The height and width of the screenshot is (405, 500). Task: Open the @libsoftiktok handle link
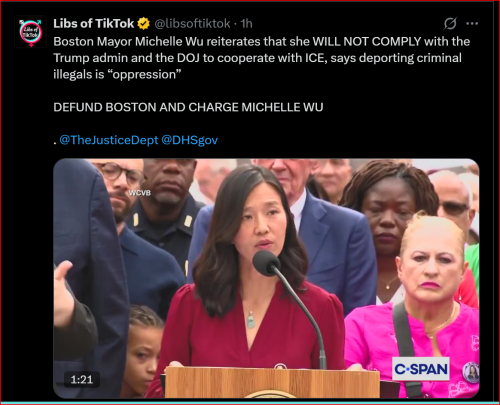192,24
